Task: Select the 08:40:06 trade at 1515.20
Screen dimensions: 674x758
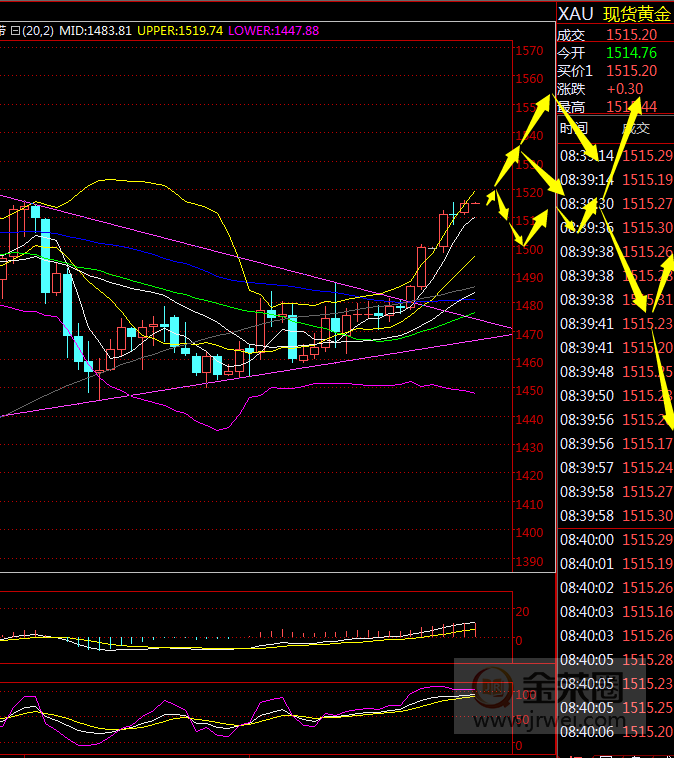Action: tap(615, 732)
